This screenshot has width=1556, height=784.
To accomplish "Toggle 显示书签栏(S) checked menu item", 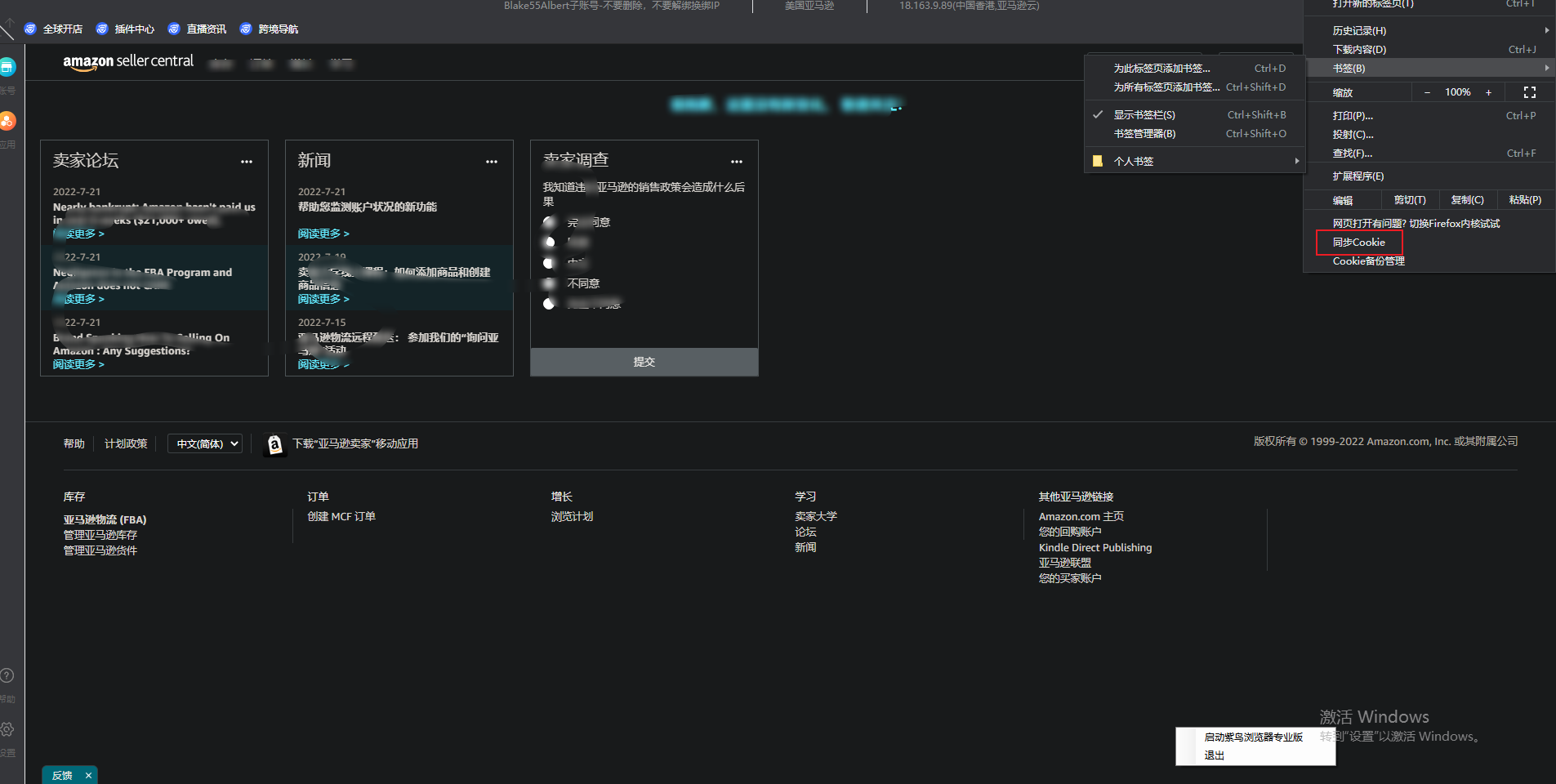I will coord(1193,115).
